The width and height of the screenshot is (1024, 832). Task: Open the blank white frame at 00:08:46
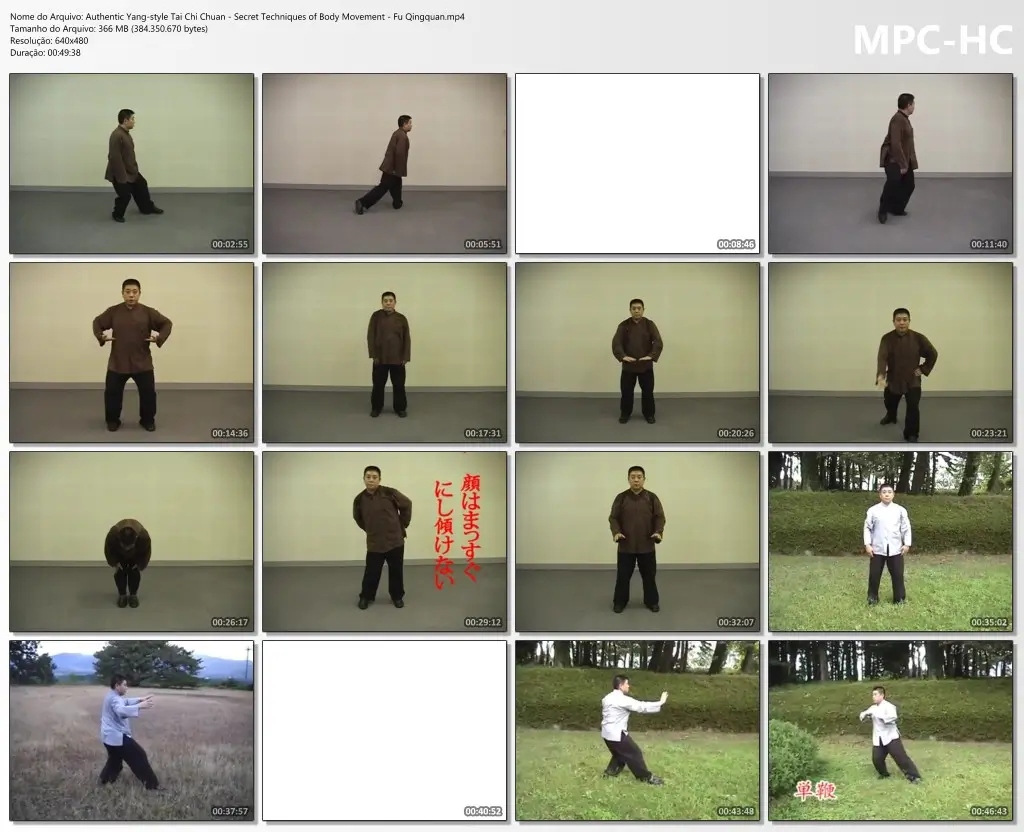637,163
